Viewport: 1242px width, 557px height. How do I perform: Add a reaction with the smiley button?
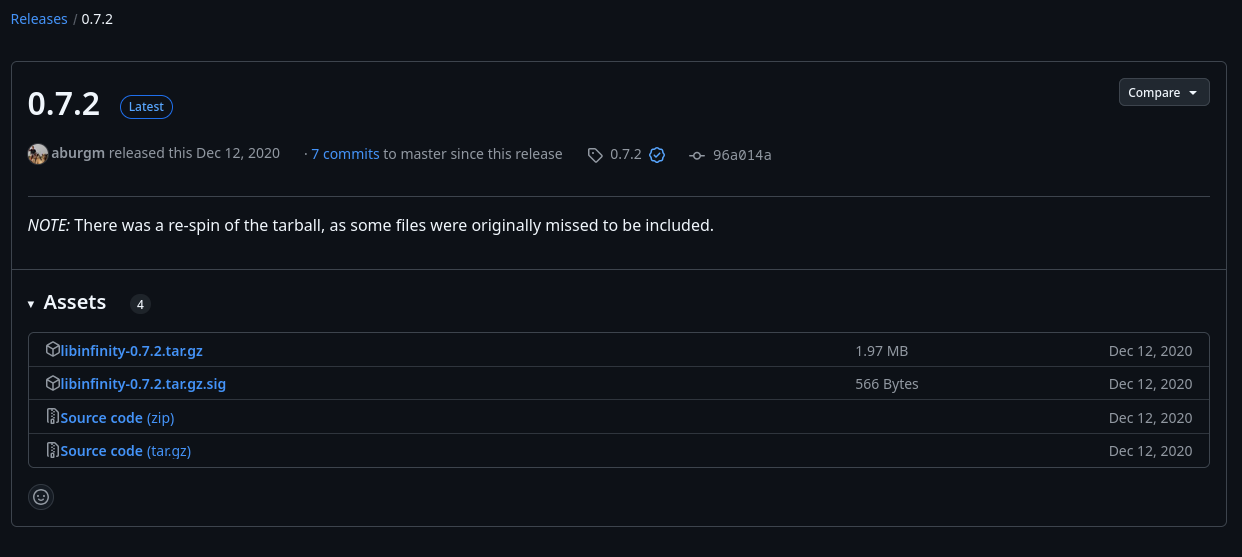tap(41, 496)
